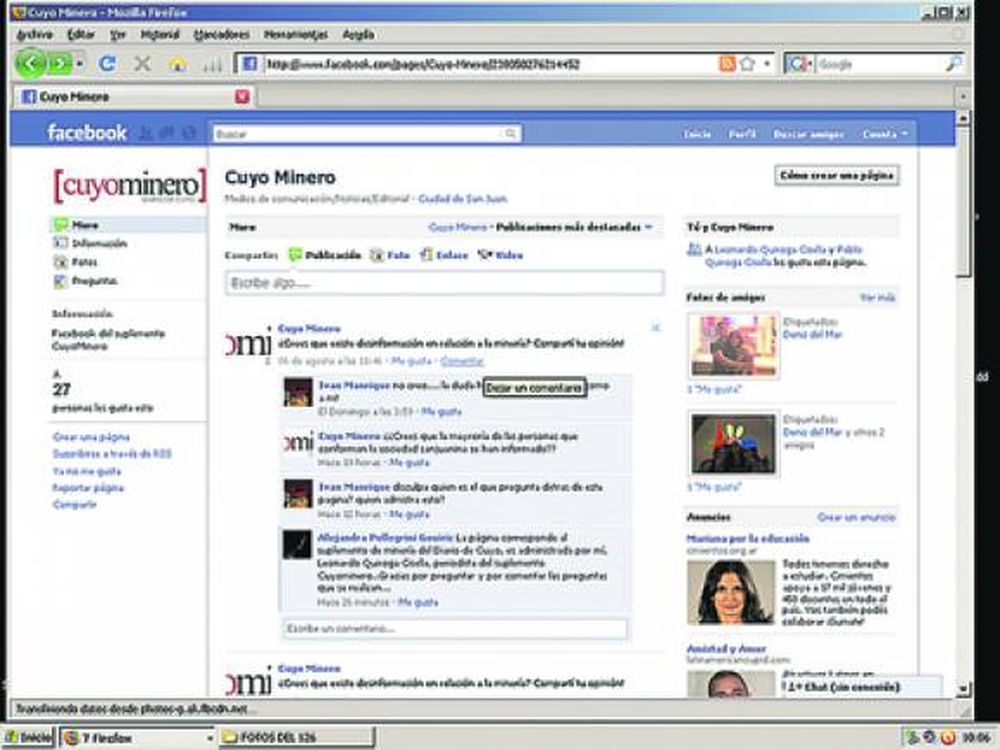Click the RSS feed icon in address bar
Image resolution: width=1000 pixels, height=750 pixels.
(x=727, y=64)
